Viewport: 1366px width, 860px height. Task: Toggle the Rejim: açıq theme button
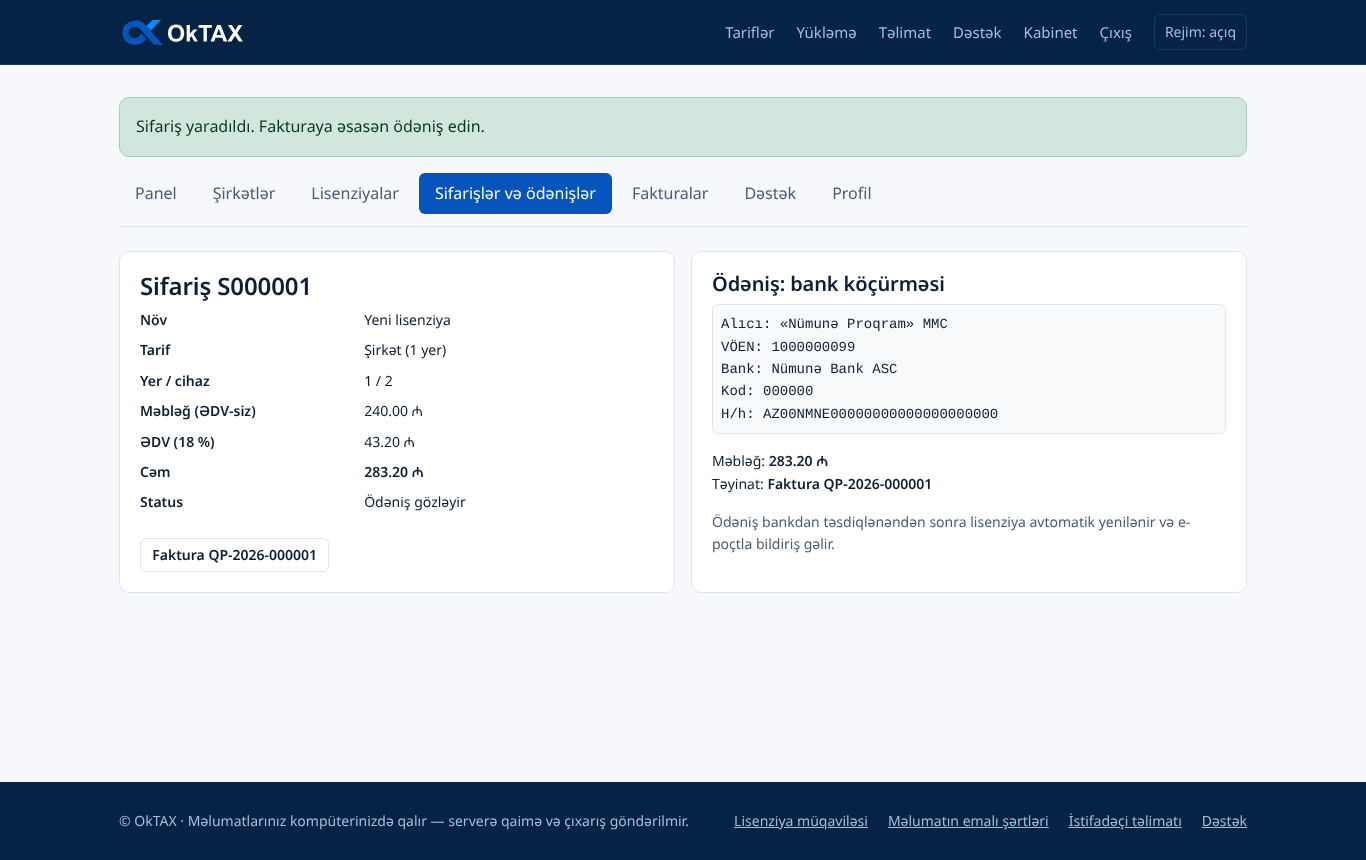(1200, 32)
